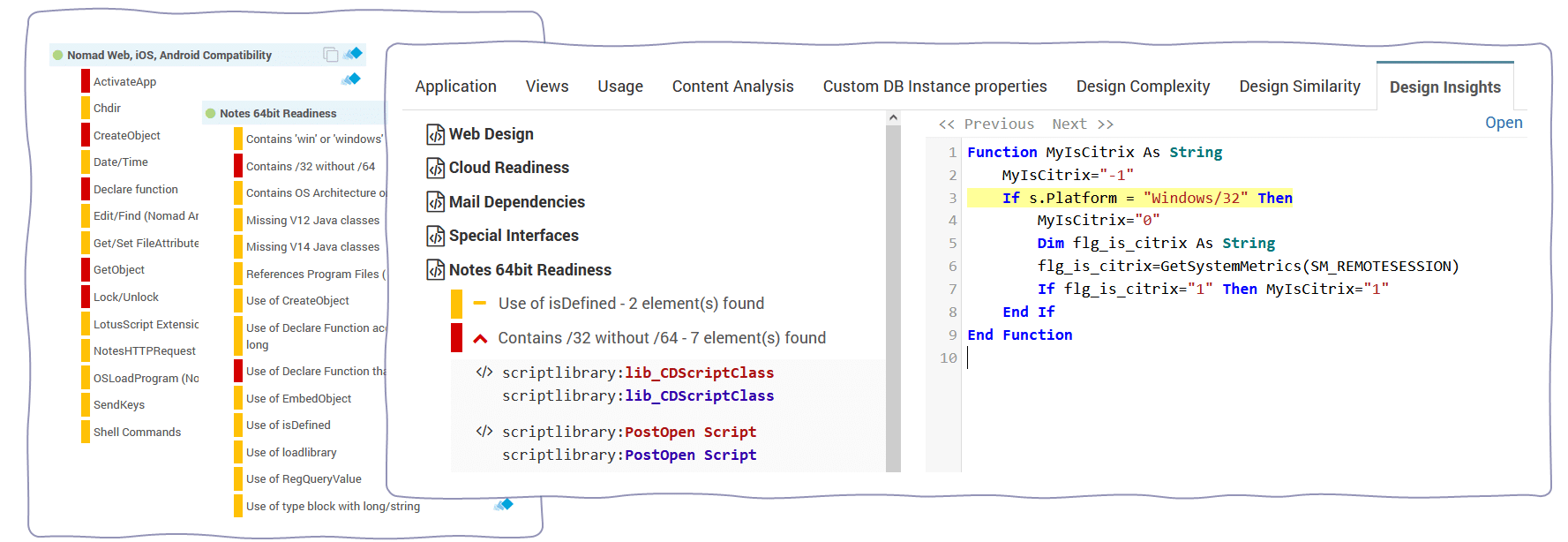Click green status dot for Nomad Web Compatibility

tap(58, 55)
